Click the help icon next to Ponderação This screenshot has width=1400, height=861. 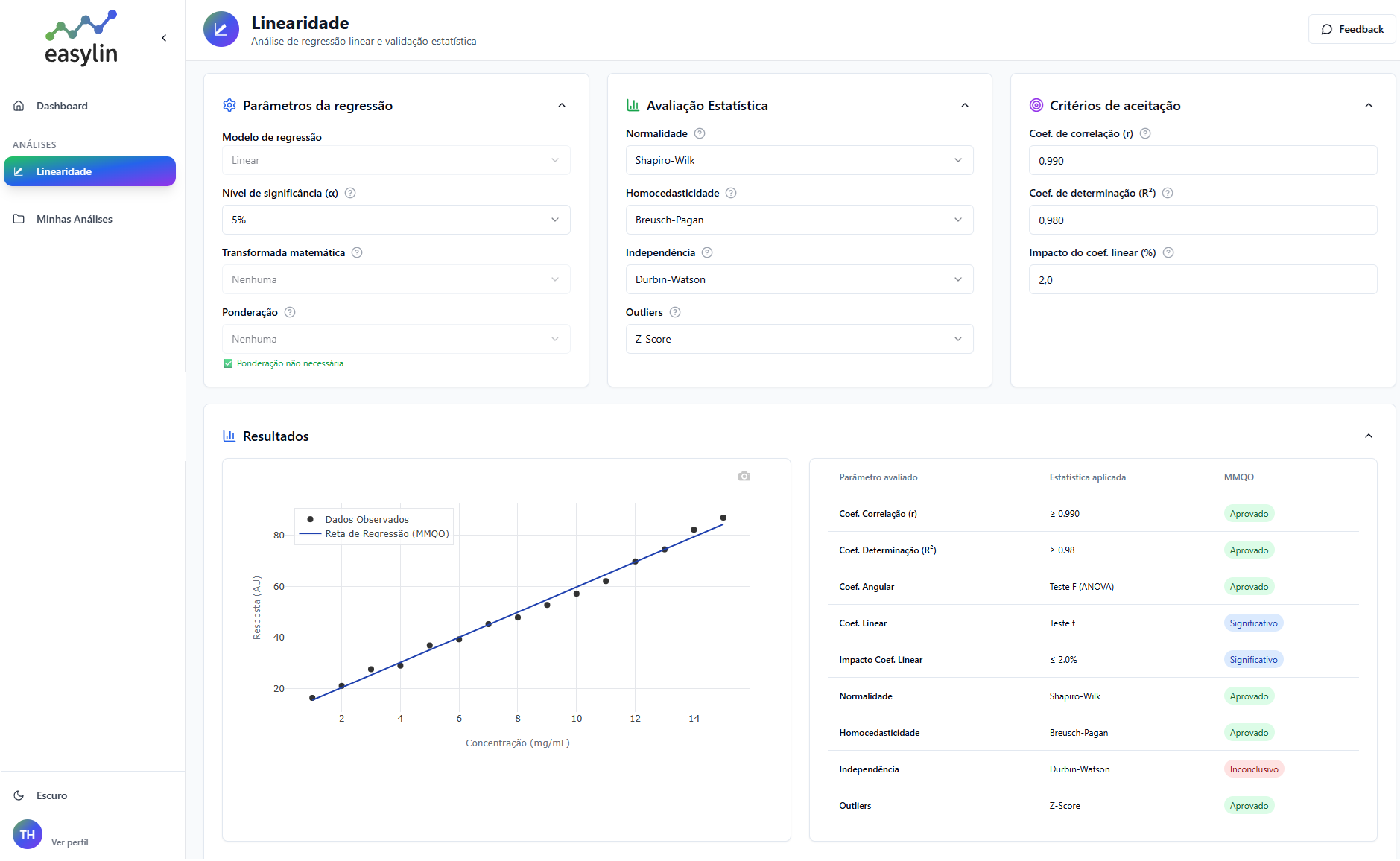[290, 312]
